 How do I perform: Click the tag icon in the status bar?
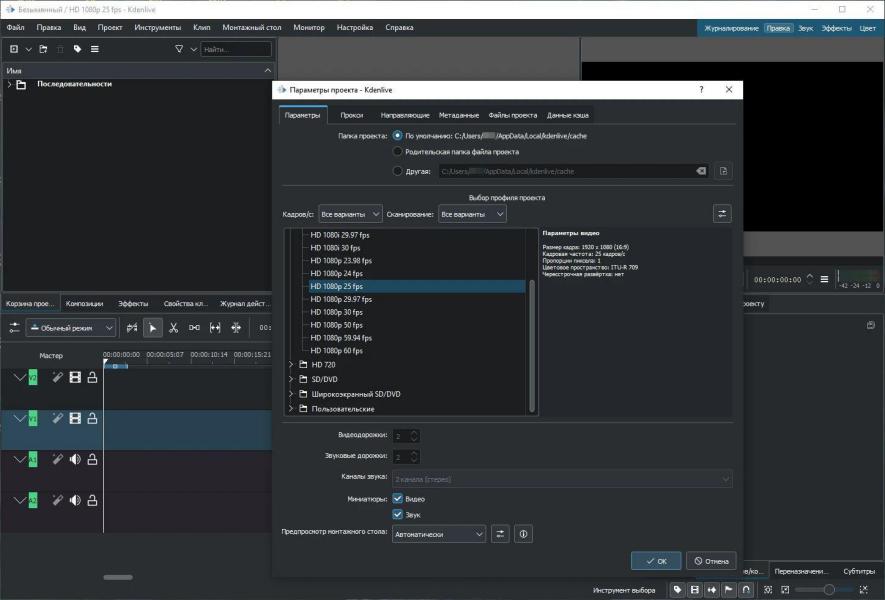tap(677, 590)
